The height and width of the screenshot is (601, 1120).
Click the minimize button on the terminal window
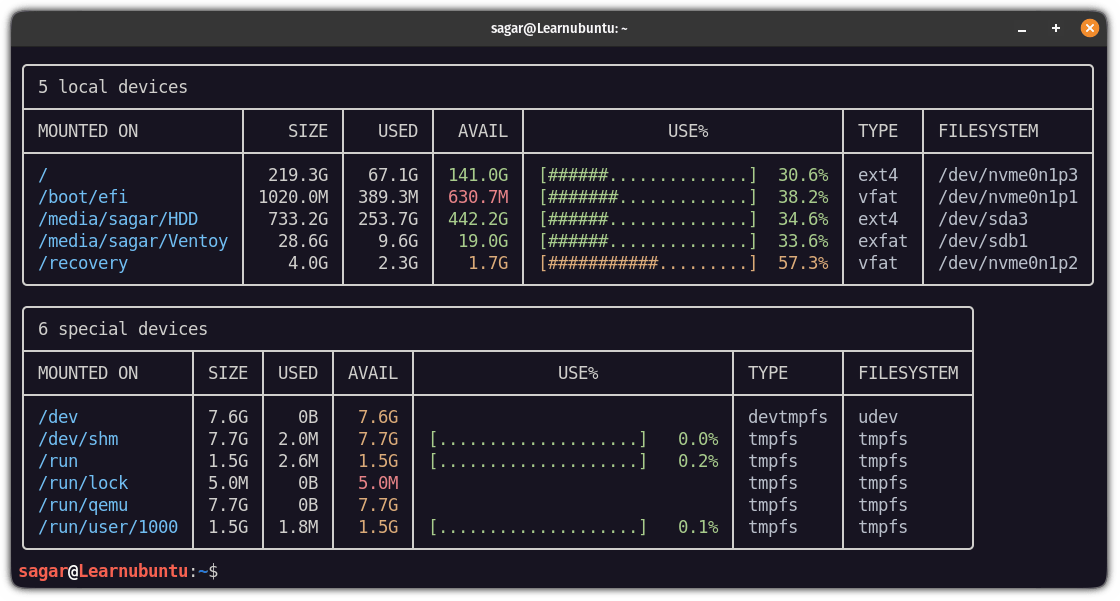pyautogui.click(x=1021, y=28)
